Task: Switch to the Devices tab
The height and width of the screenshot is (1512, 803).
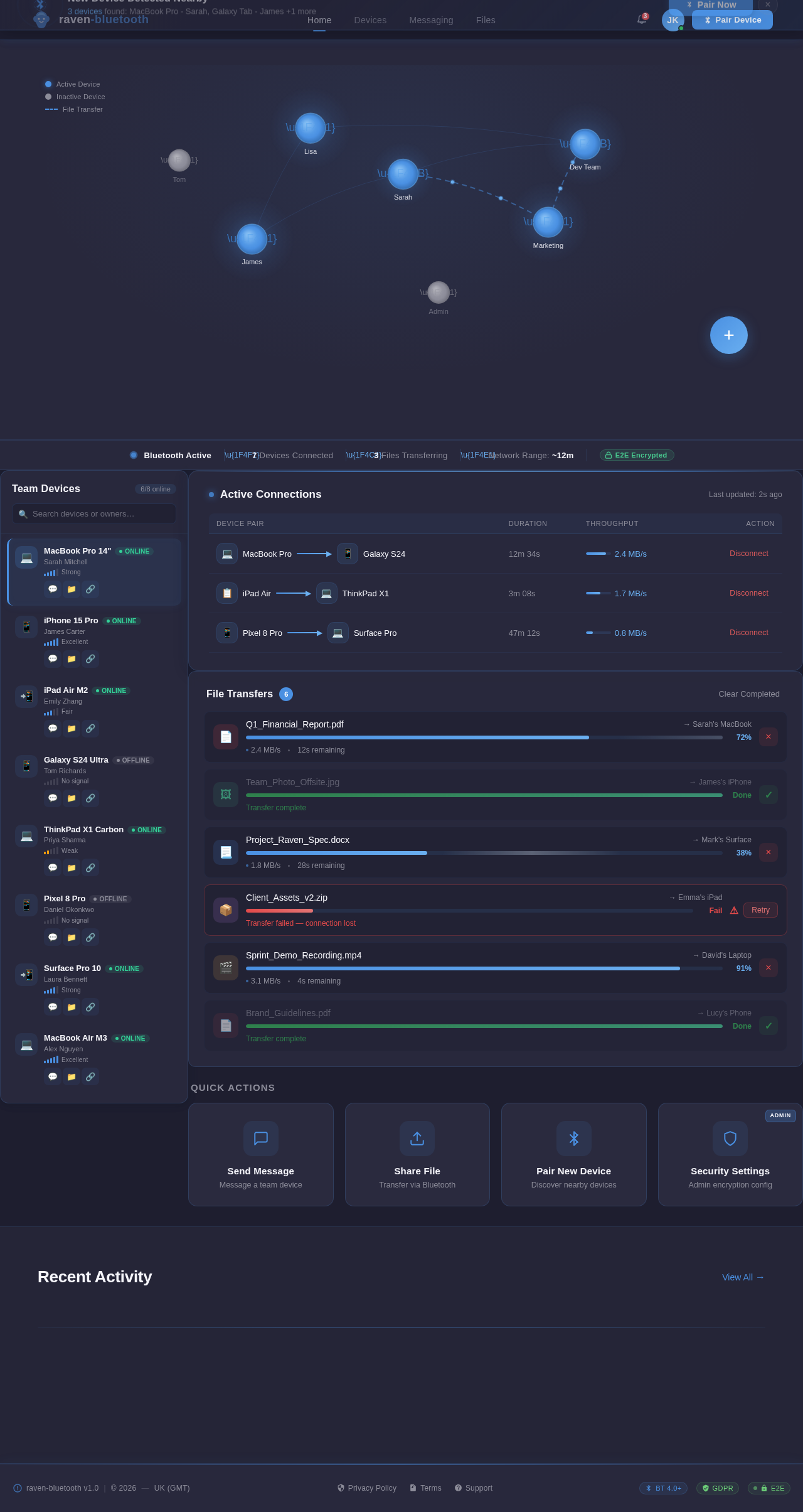Action: 370,20
